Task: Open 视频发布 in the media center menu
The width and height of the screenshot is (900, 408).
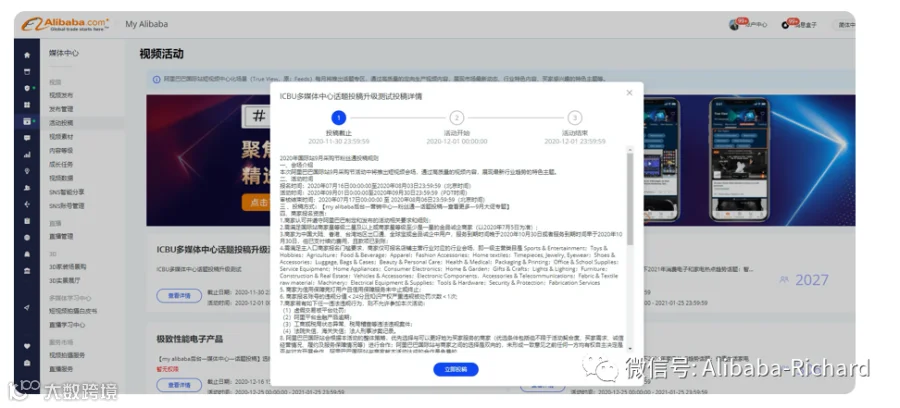Action: 61,95
